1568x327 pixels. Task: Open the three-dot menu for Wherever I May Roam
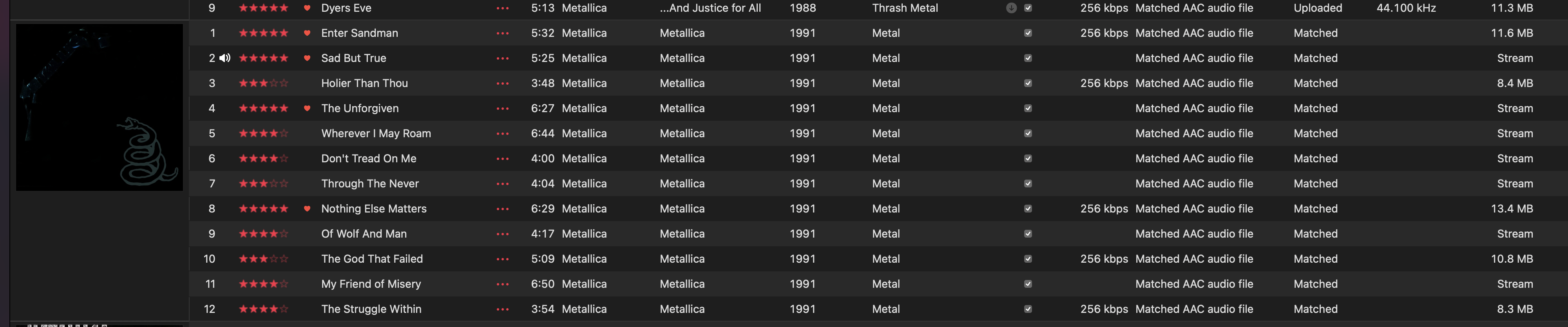(502, 133)
